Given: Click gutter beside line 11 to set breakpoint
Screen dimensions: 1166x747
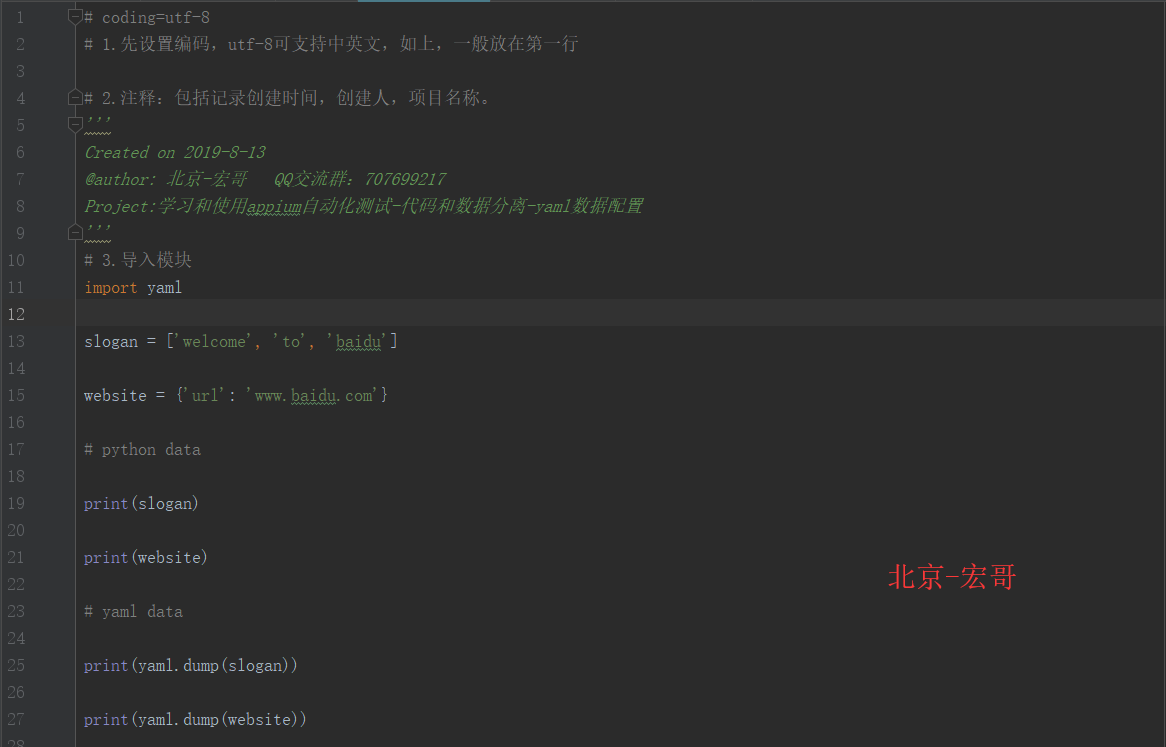Looking at the screenshot, I should pos(50,287).
